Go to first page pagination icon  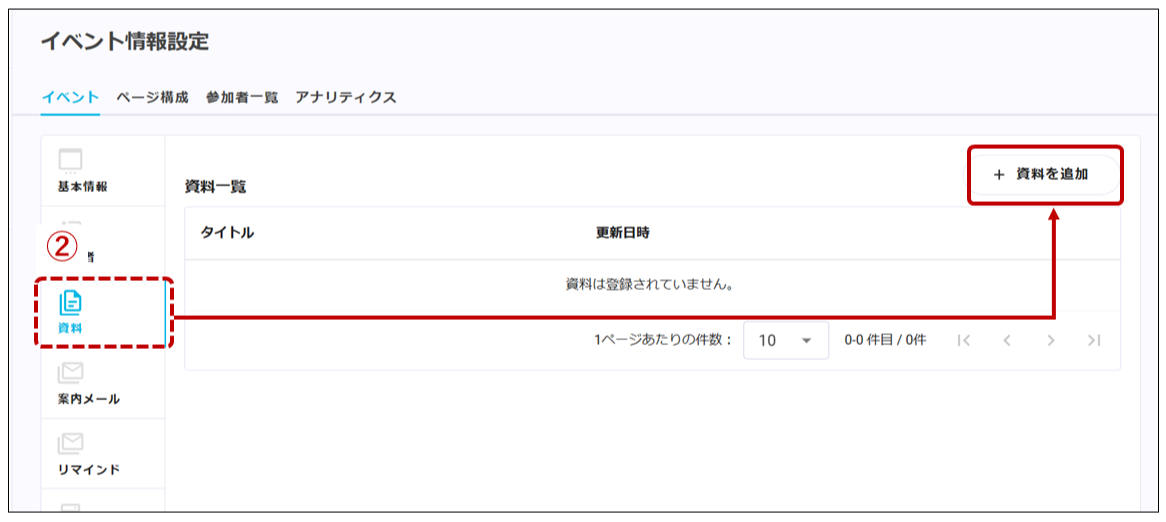point(964,341)
